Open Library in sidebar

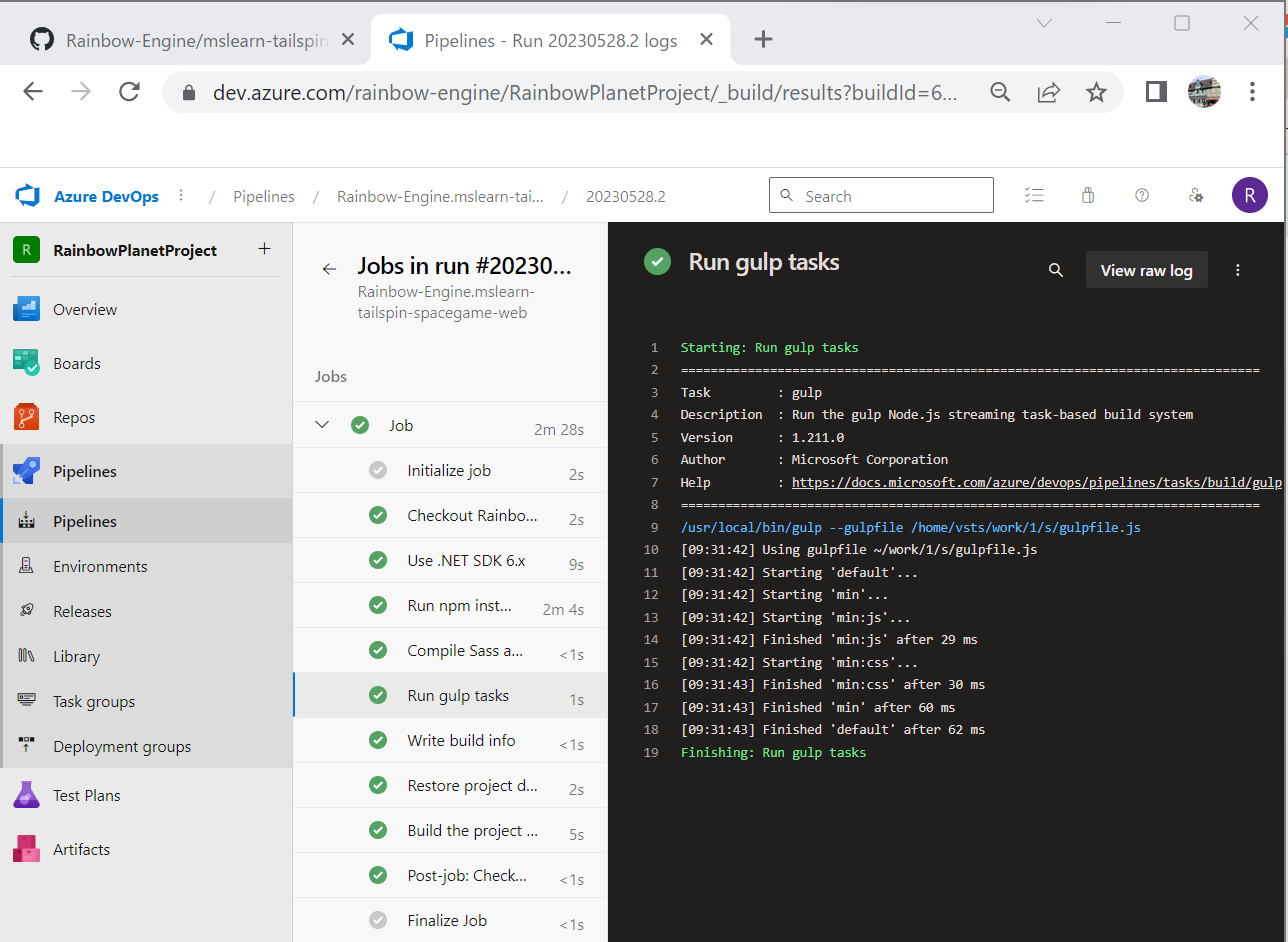click(146, 656)
